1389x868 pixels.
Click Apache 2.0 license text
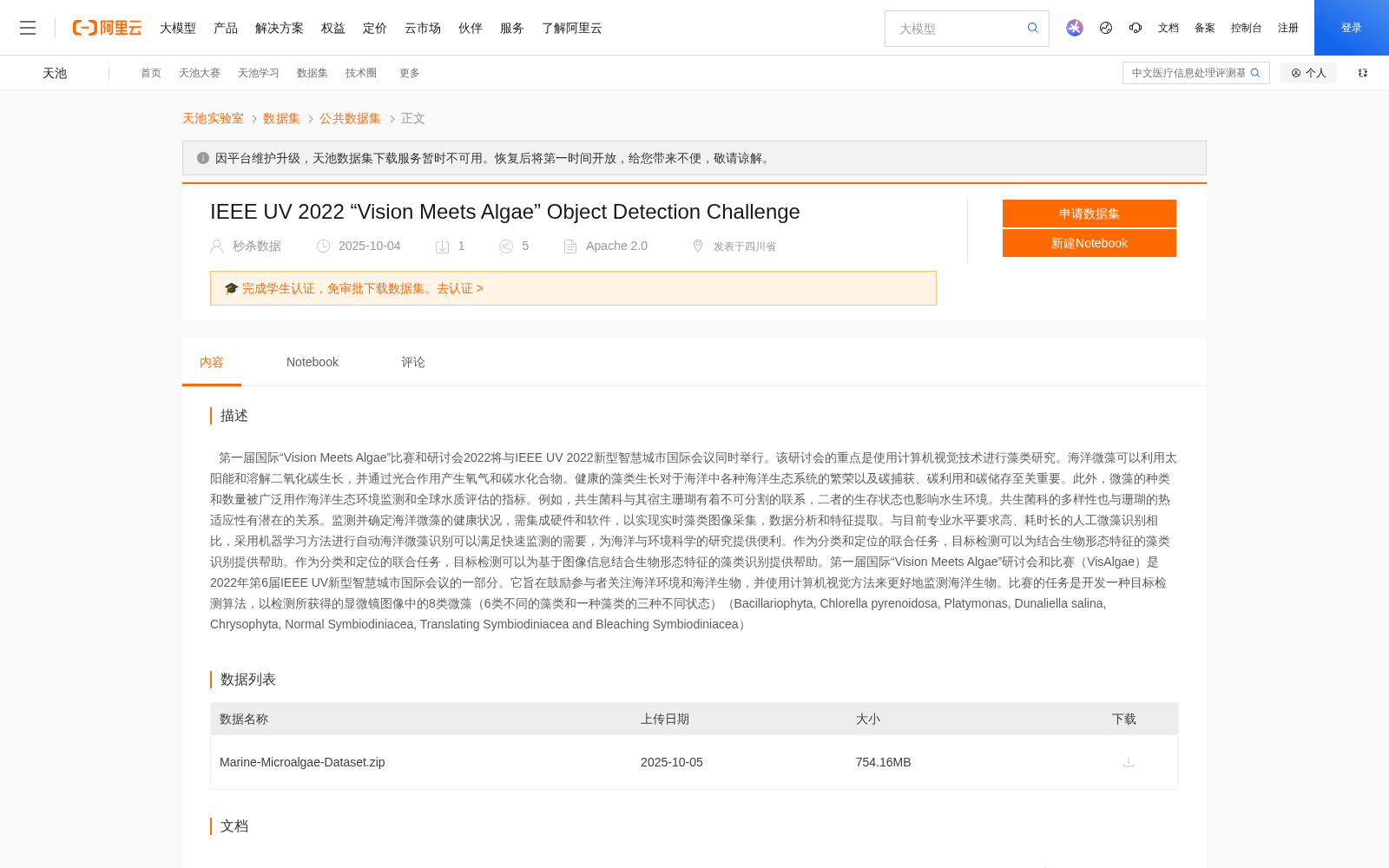pos(616,247)
